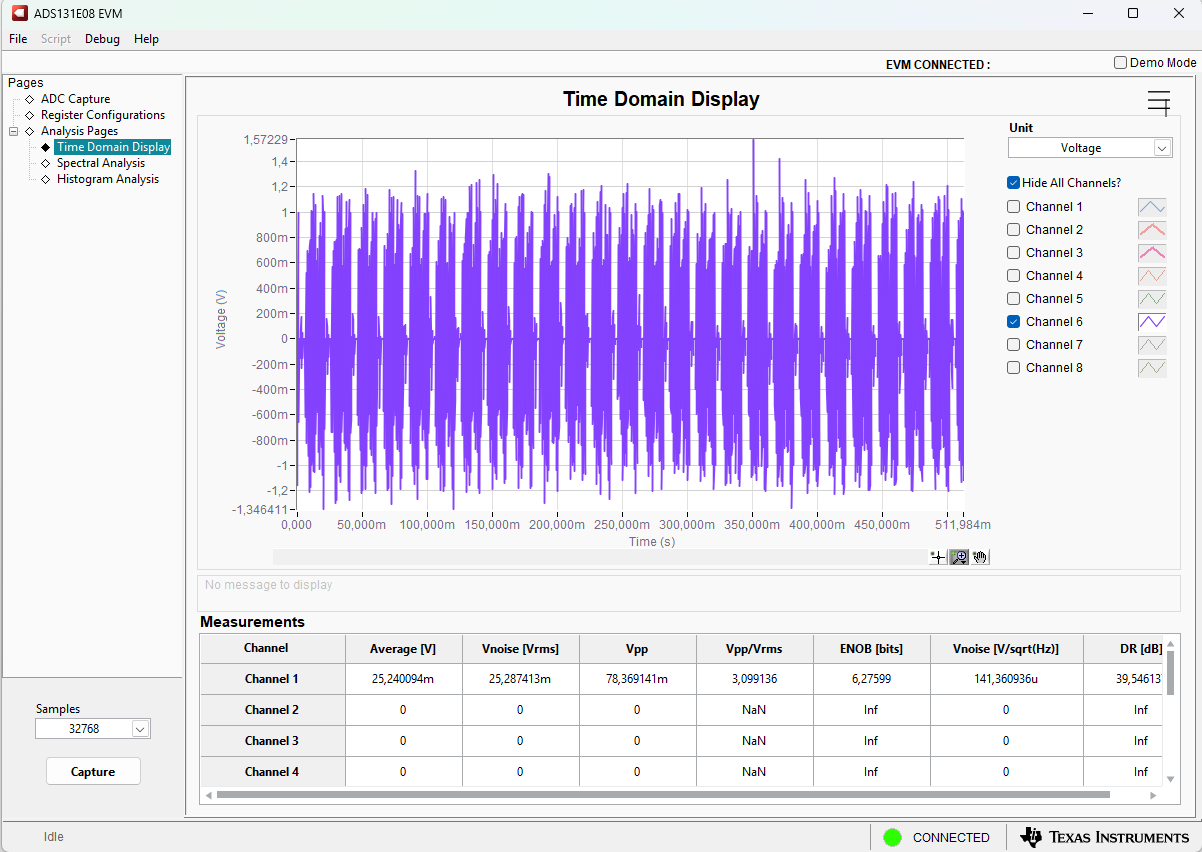The image size is (1202, 852).
Task: Click the diamond bullet next to Histogram Analysis
Action: click(45, 179)
